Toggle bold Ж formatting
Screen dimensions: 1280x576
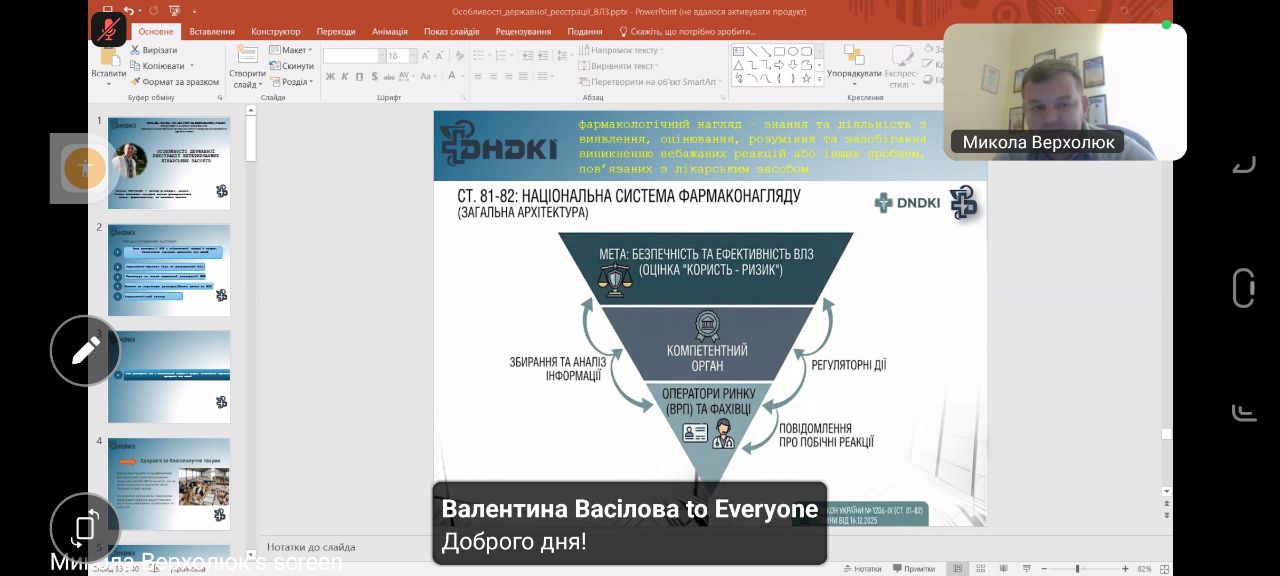click(x=331, y=76)
